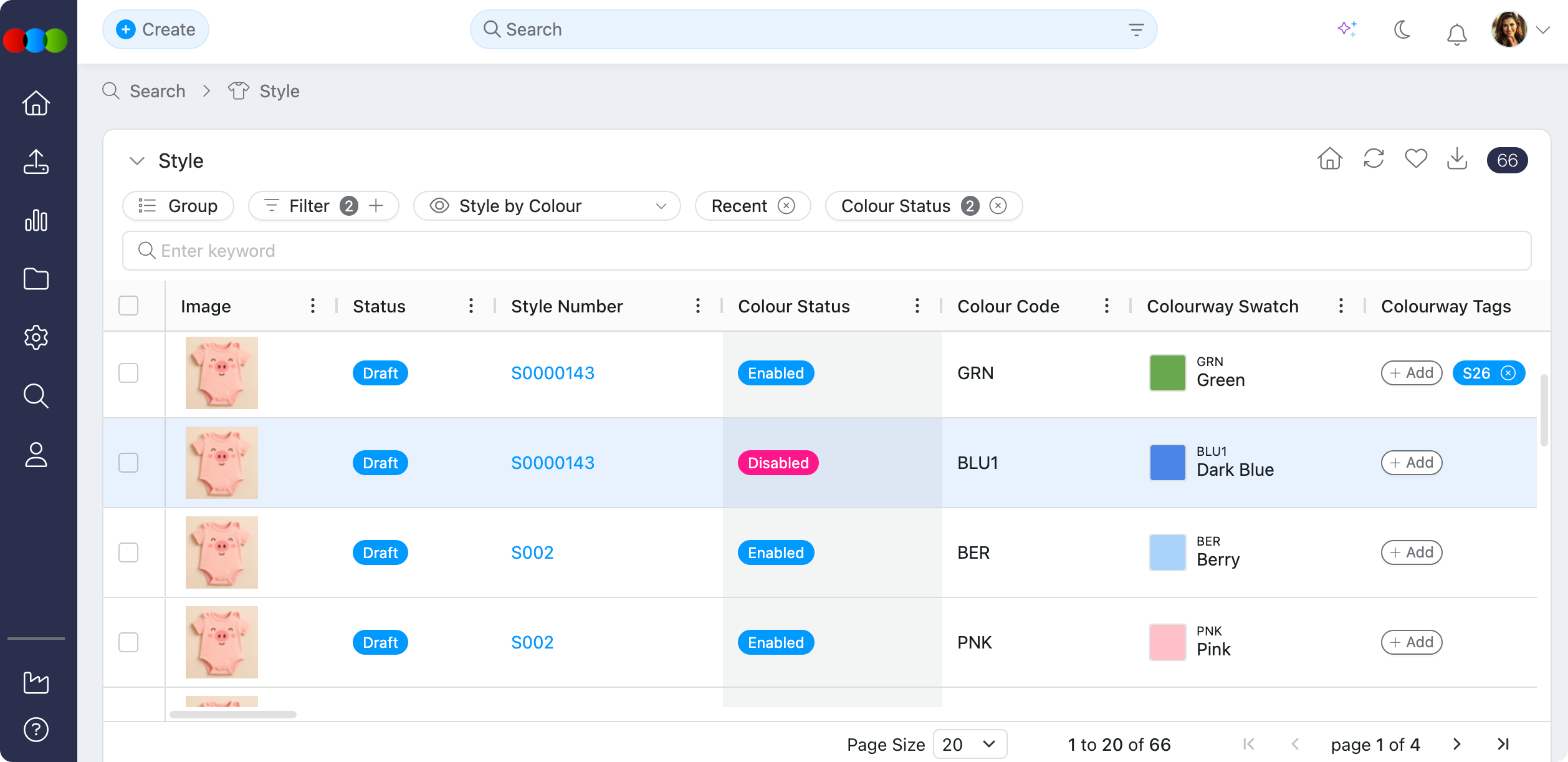Select the checkbox for the BLU1 row
This screenshot has height=762, width=1568.
pyautogui.click(x=128, y=463)
